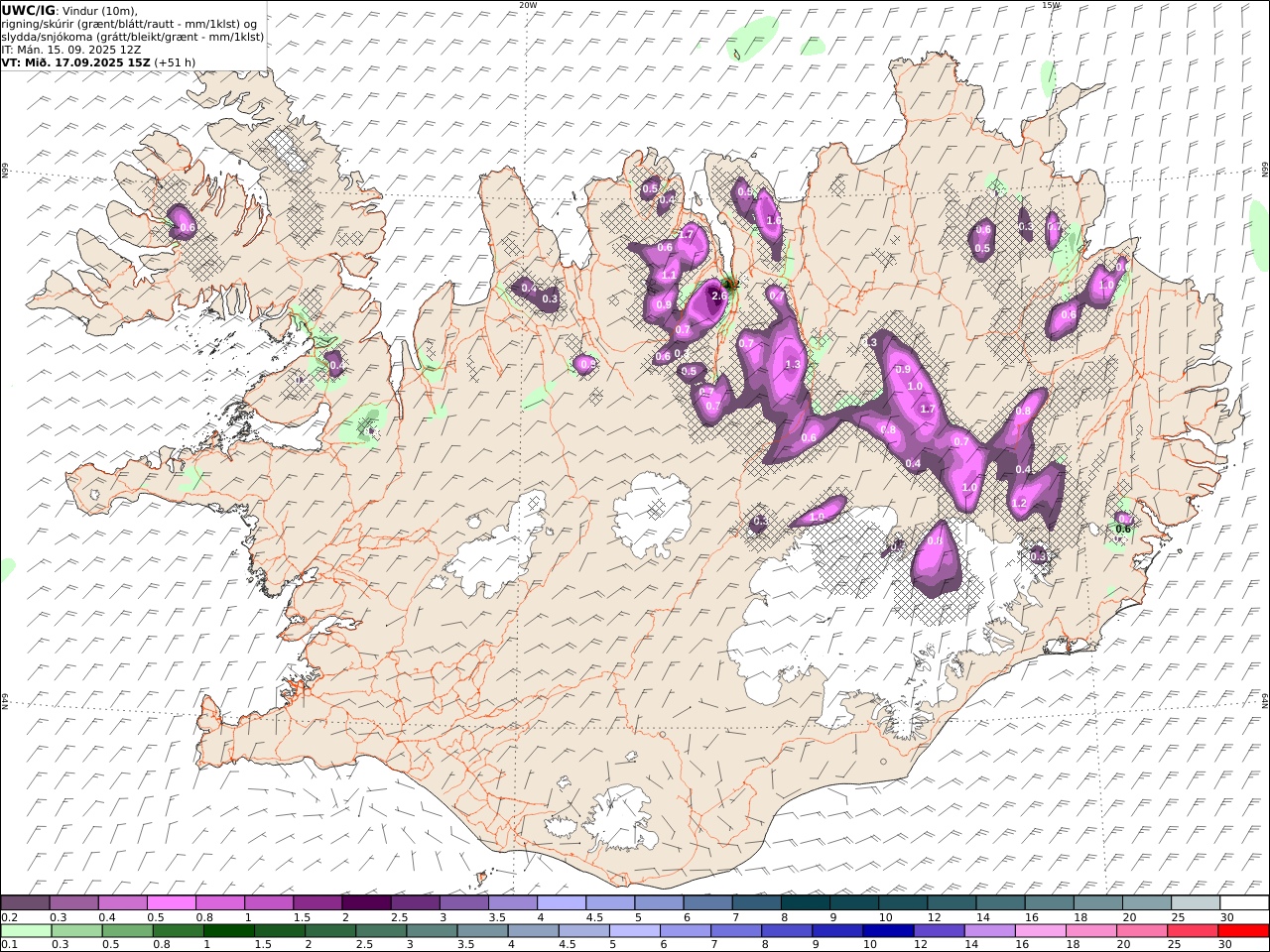The image size is (1270, 952).
Task: Select the darkest green 1 swatch in the bottom legend row
Action: pos(229,931)
